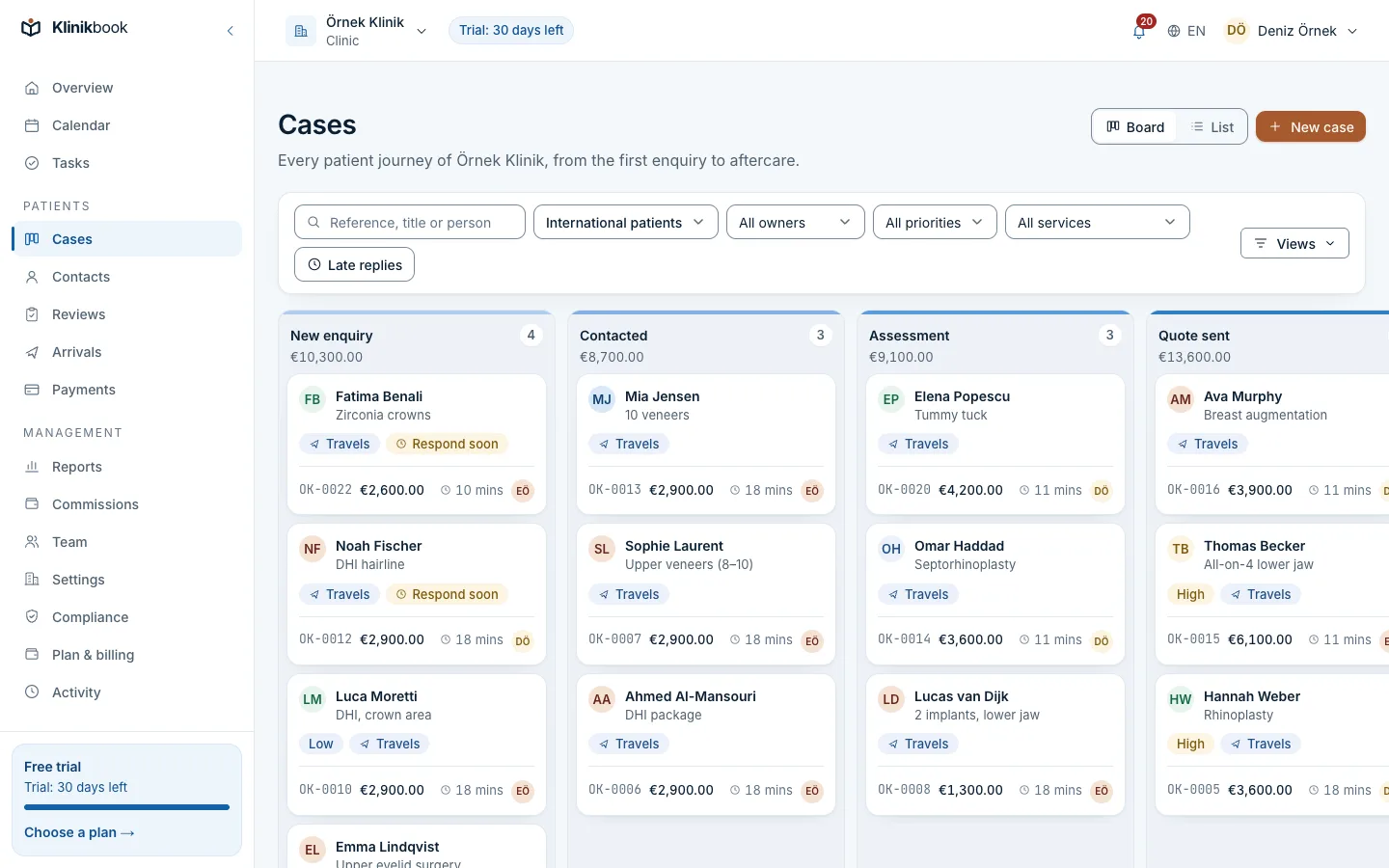Open the Örnek Klinik clinic switcher
The height and width of the screenshot is (868, 1389).
[x=357, y=31]
